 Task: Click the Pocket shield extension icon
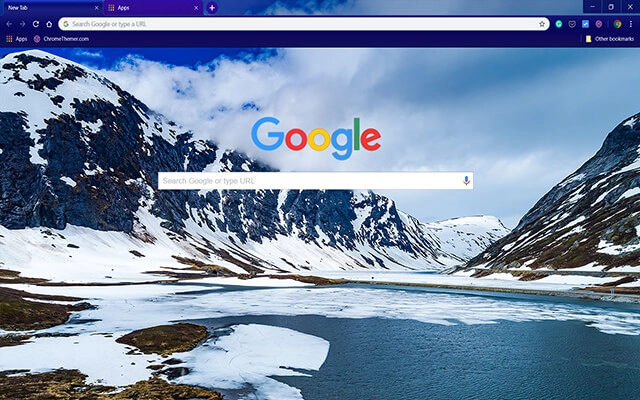click(x=573, y=23)
